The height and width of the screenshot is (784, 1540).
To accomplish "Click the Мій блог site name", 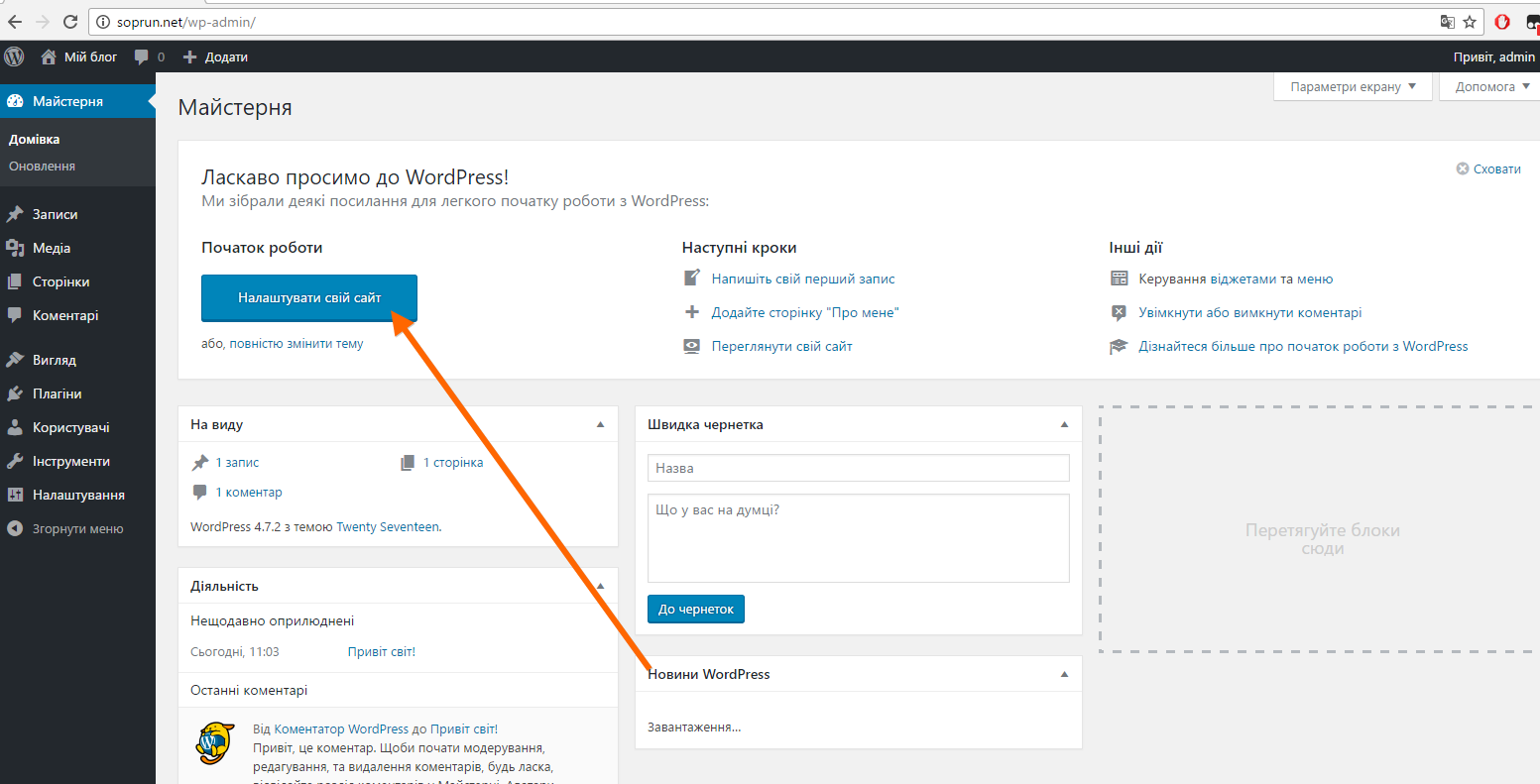I will point(90,56).
